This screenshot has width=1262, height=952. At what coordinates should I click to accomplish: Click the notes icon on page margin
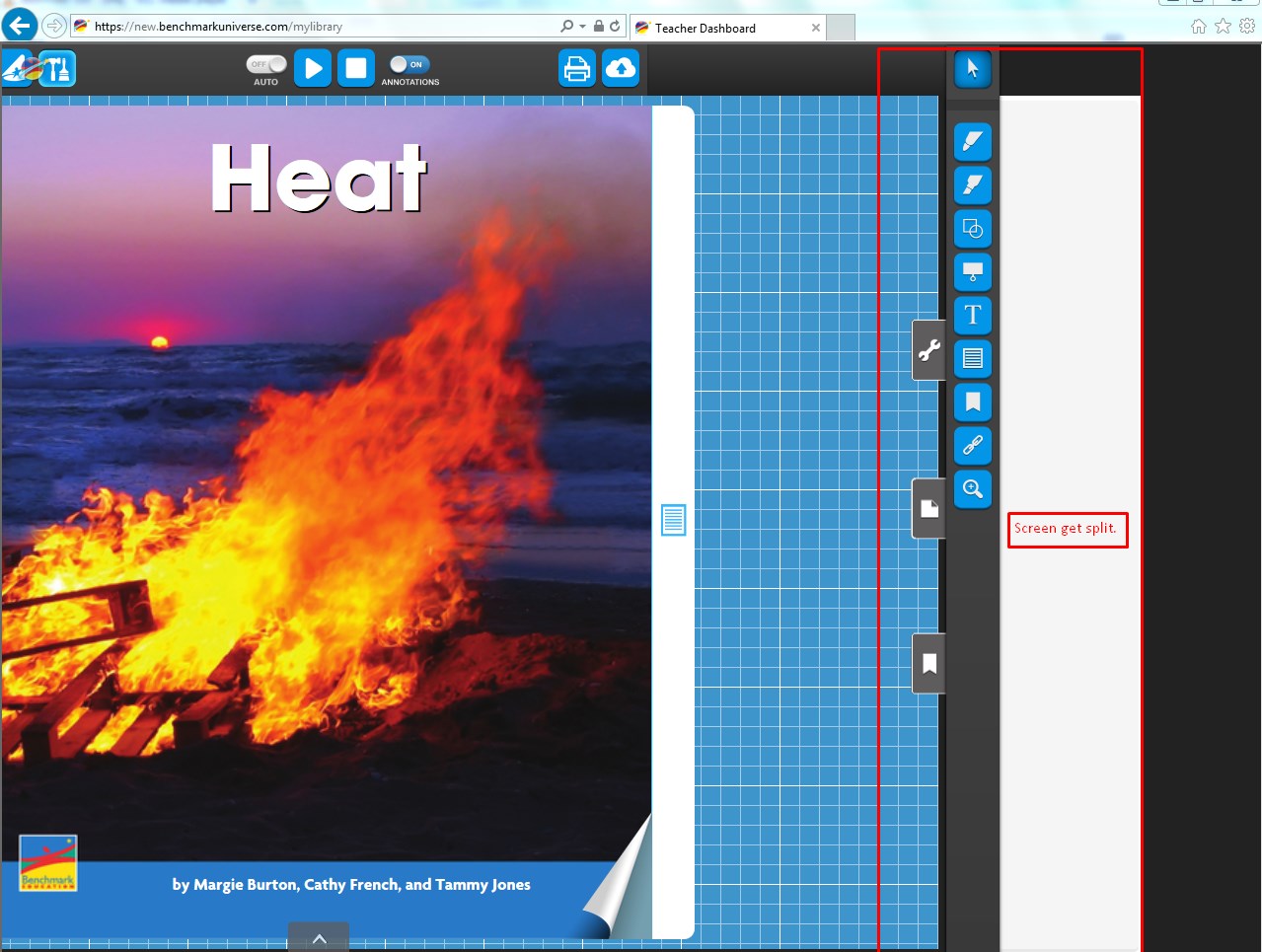[x=673, y=519]
